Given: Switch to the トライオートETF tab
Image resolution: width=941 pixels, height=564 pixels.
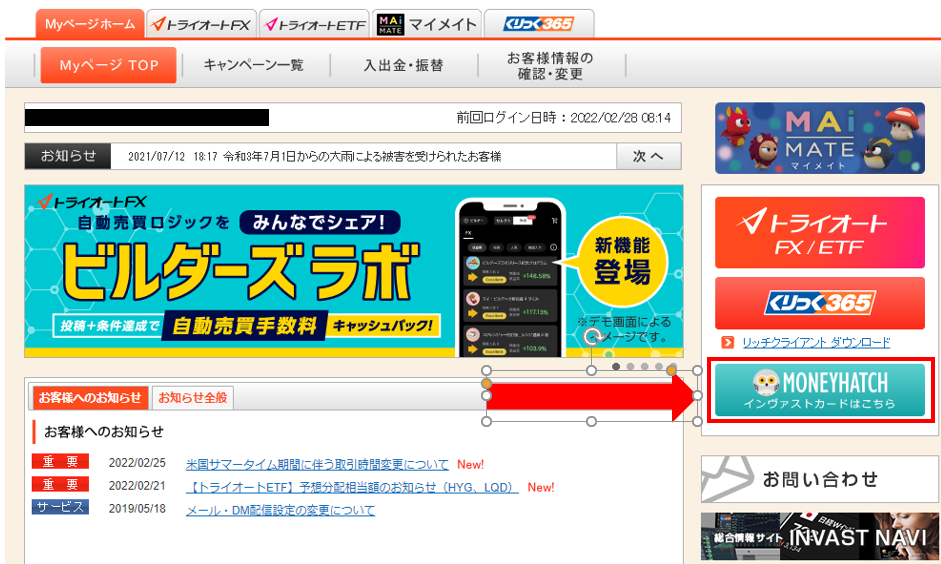Looking at the screenshot, I should (x=315, y=24).
